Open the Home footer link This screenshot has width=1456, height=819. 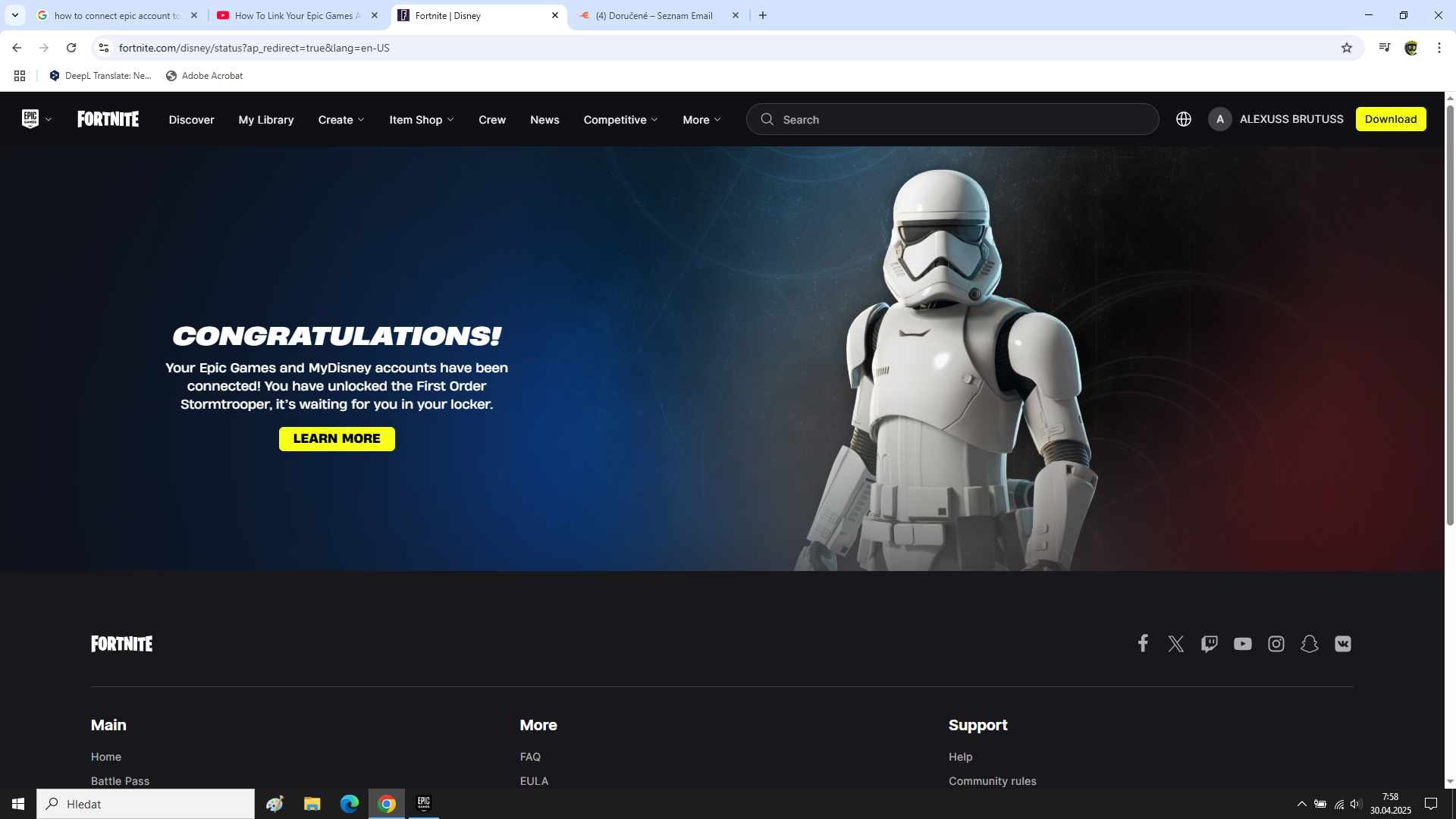point(106,757)
